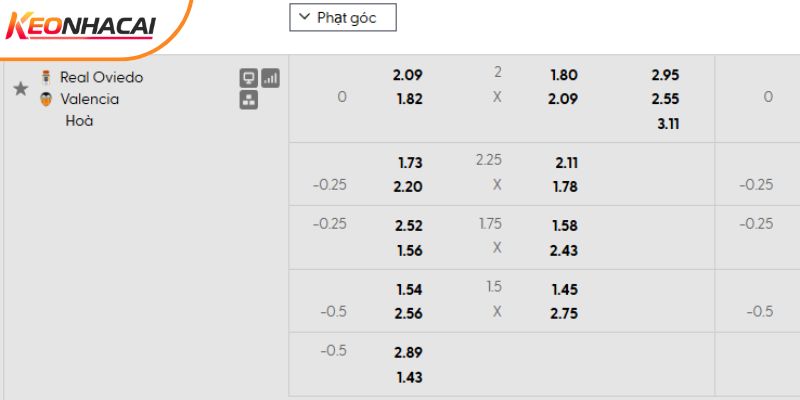Choose over 2 goals odds 1.80
The image size is (800, 400).
pos(564,75)
